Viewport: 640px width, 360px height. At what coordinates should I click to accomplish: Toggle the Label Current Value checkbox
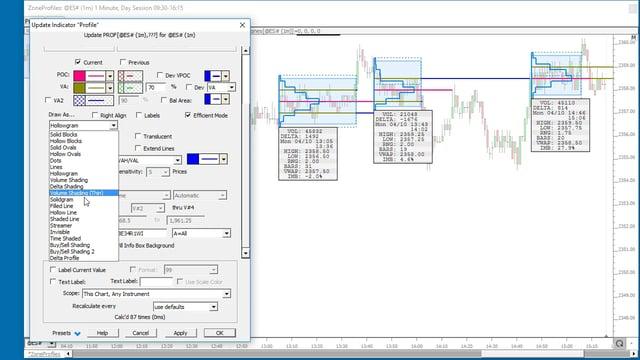click(x=53, y=269)
